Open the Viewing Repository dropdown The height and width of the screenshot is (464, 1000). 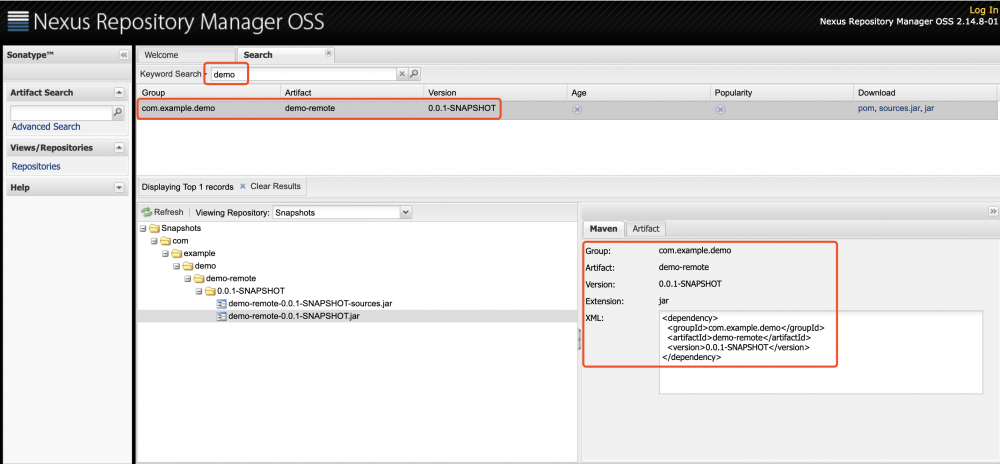(x=405, y=212)
